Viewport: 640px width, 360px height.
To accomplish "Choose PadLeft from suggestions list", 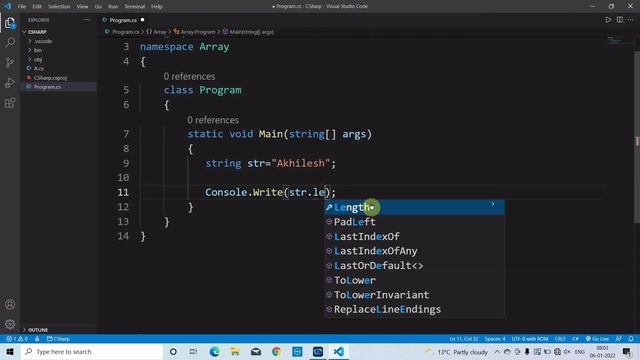I will 414,222.
